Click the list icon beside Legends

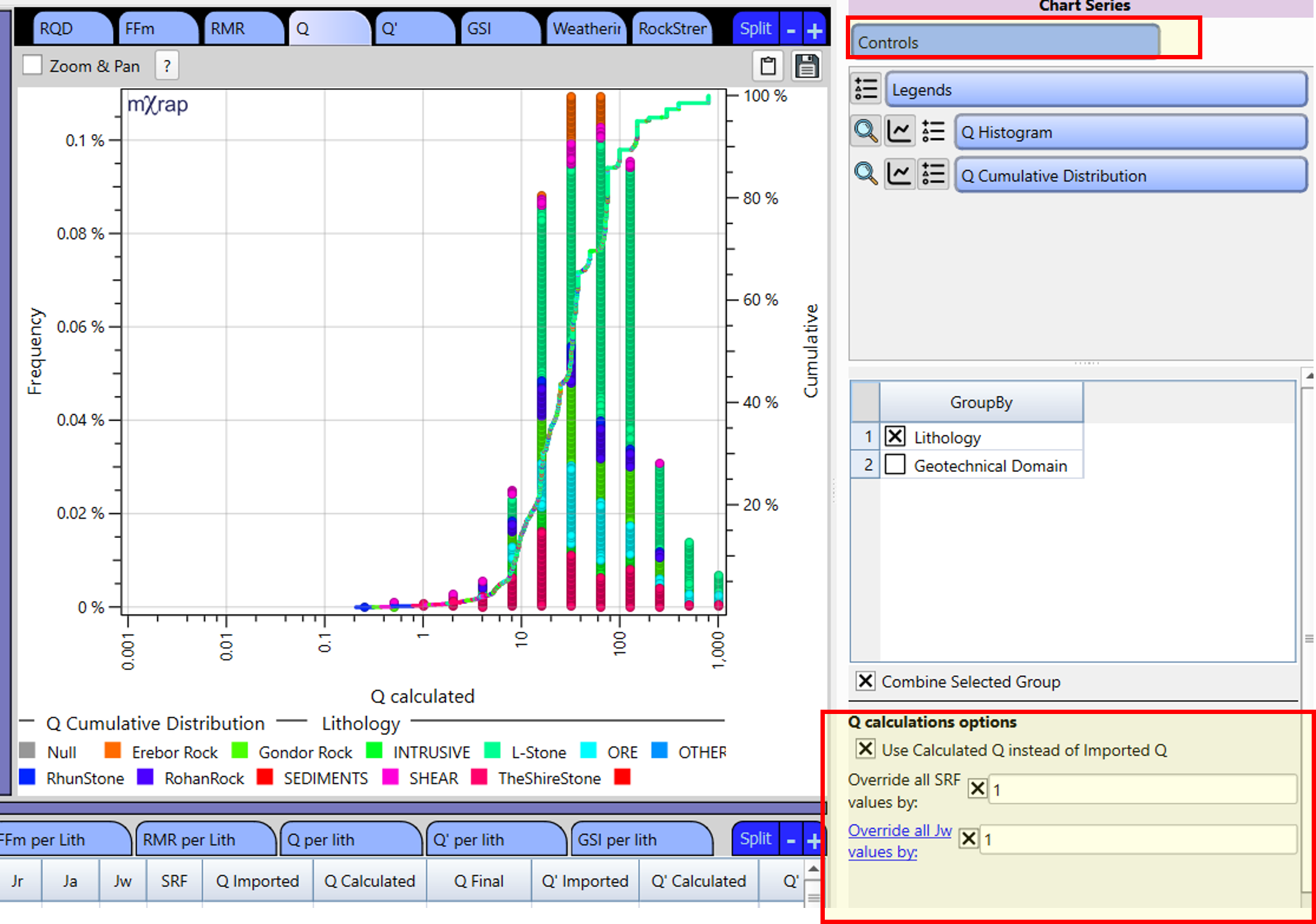(x=866, y=88)
